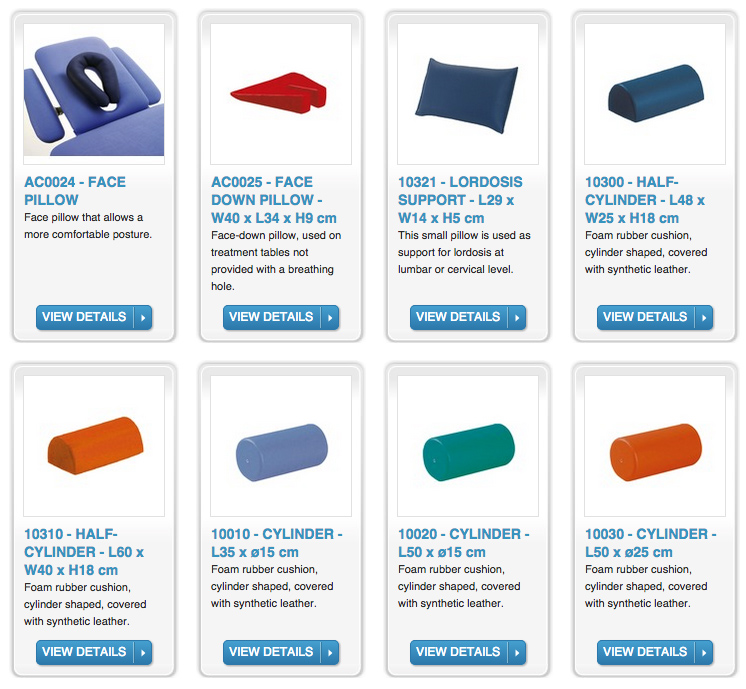
Task: Click the arrow icon on AC0024 Face Pillow's View Details
Action: (x=143, y=317)
